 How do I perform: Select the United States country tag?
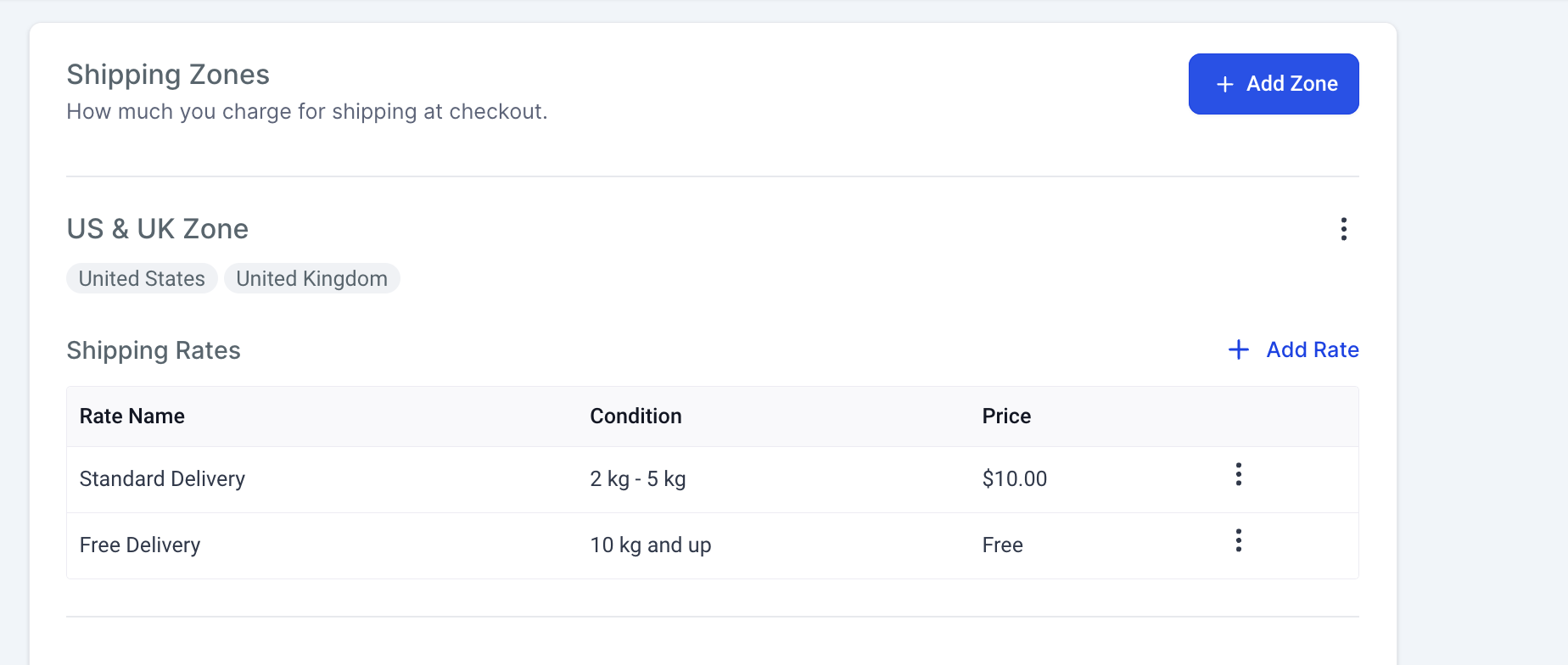point(142,278)
